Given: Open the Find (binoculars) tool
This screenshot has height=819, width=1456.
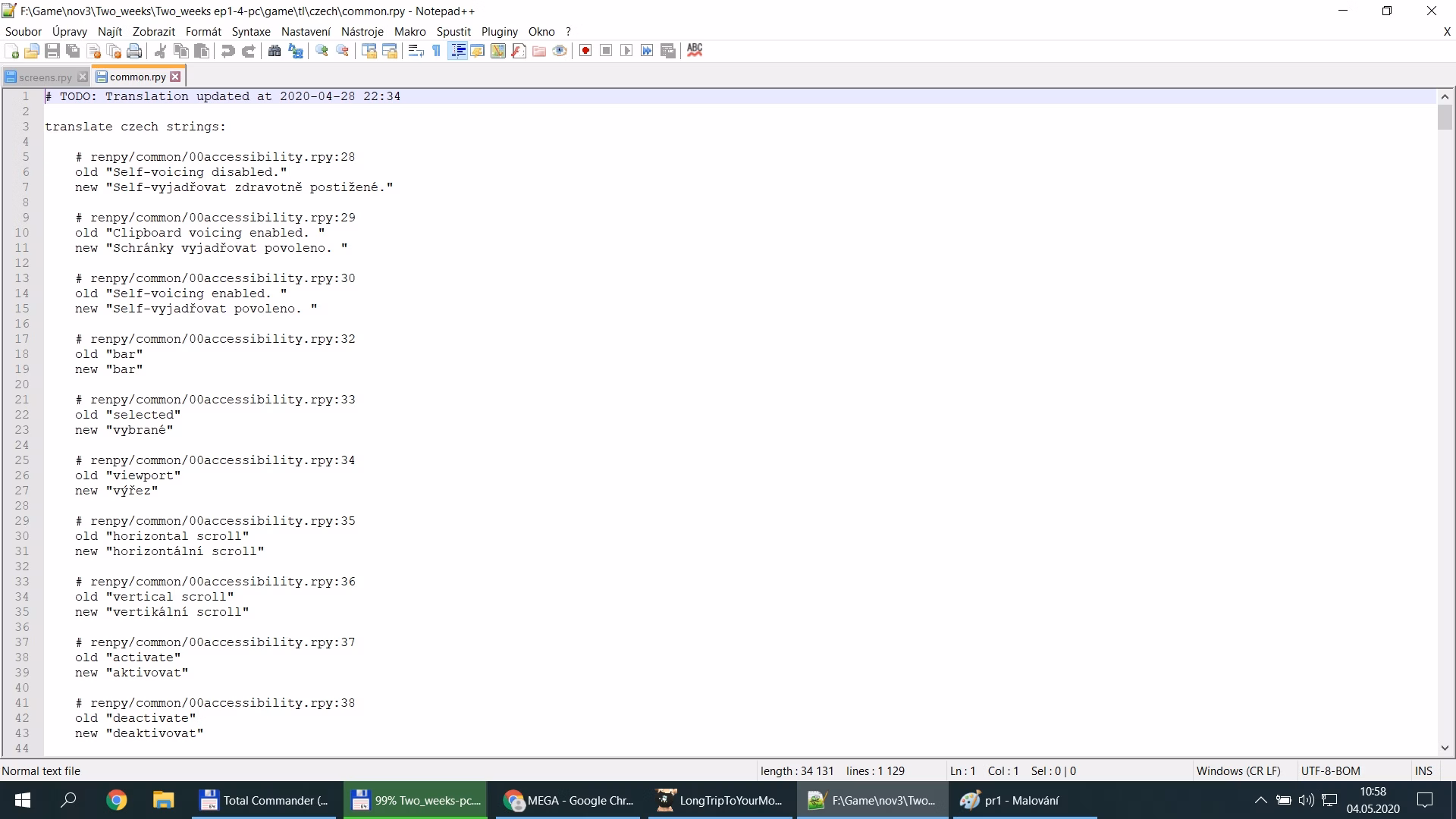Looking at the screenshot, I should point(275,51).
